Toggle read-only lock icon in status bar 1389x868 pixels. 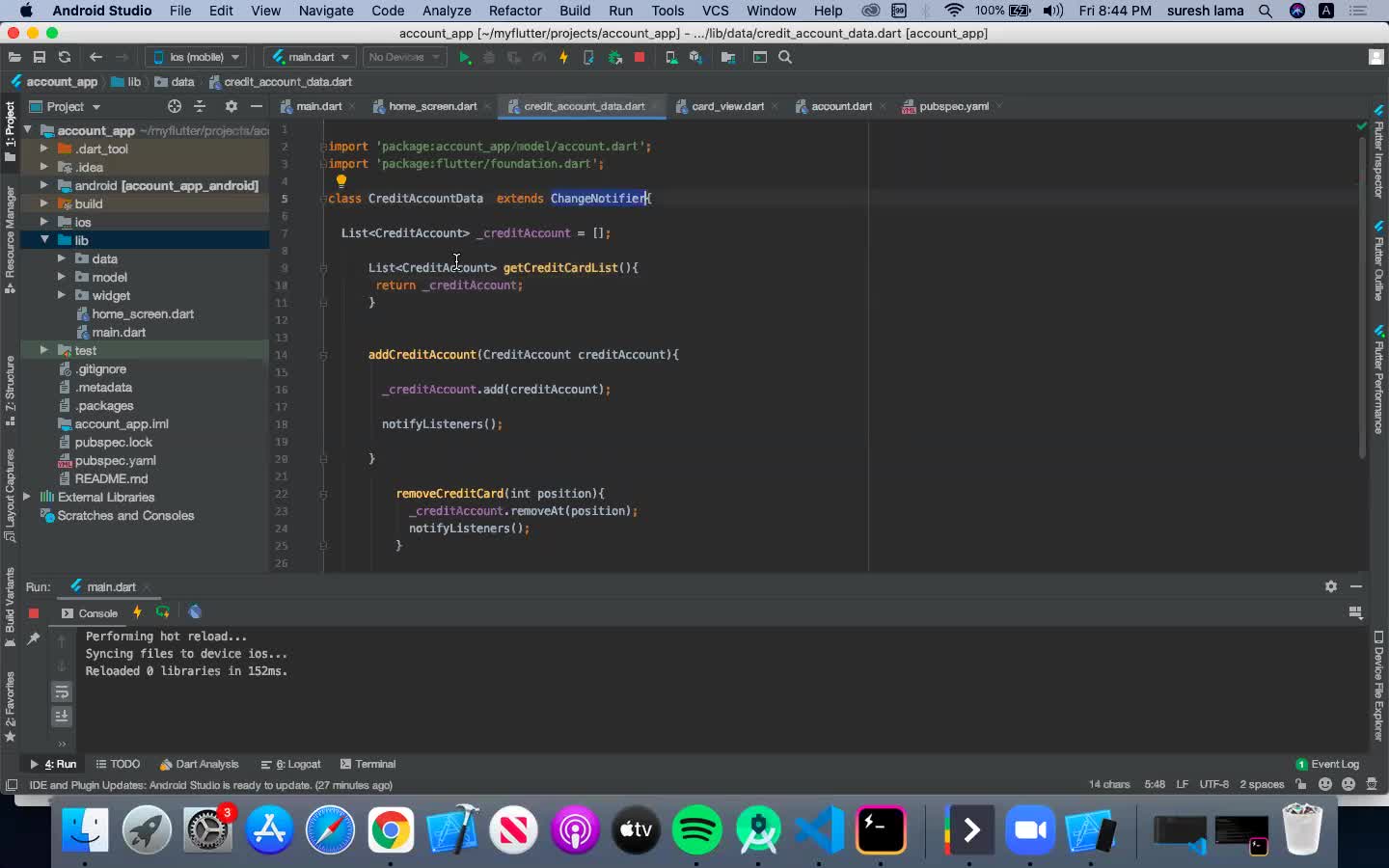pyautogui.click(x=1301, y=784)
